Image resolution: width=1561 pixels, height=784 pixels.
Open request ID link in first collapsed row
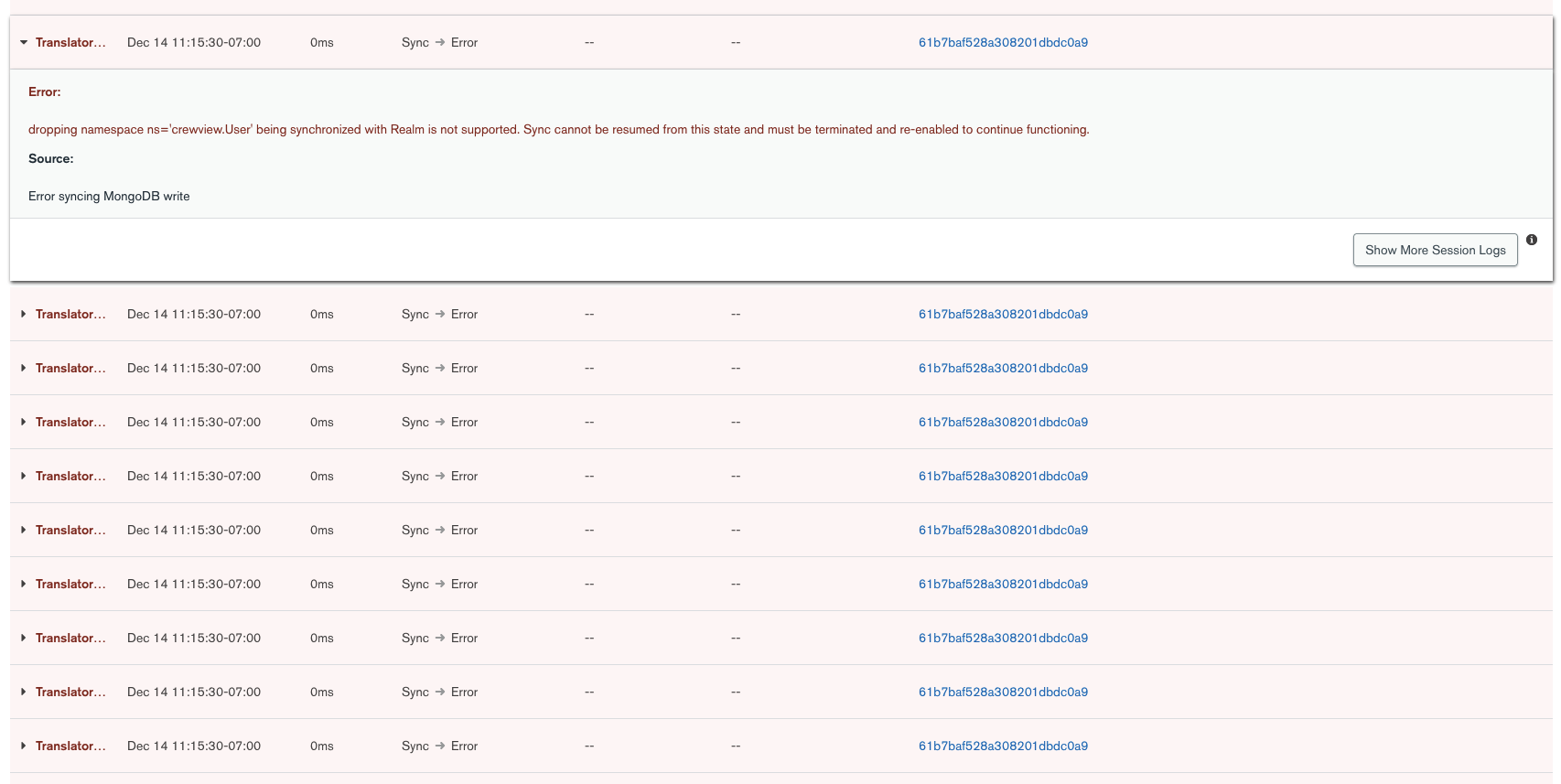(1003, 315)
